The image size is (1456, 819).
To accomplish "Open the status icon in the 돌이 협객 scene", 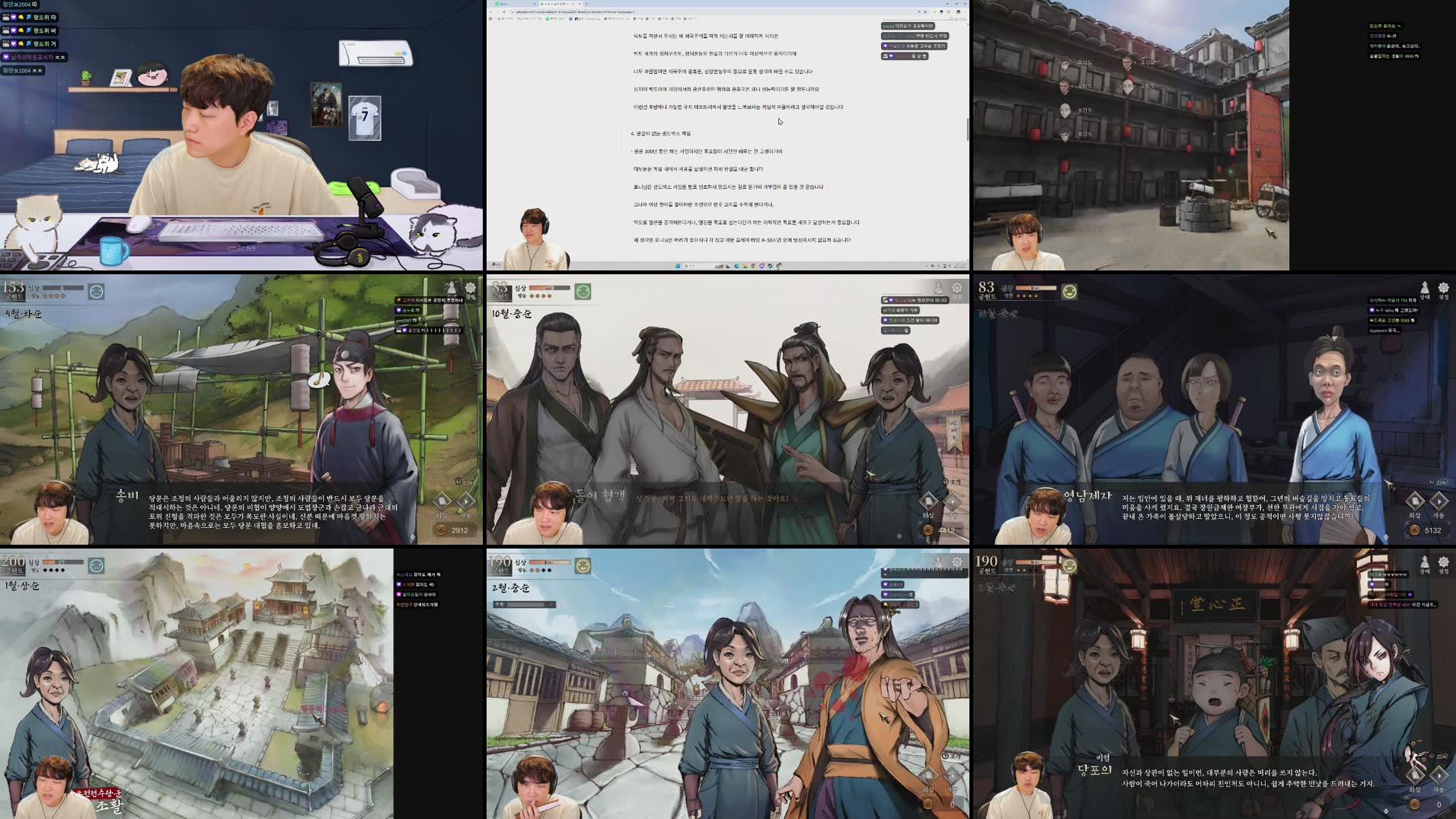I will 937,288.
